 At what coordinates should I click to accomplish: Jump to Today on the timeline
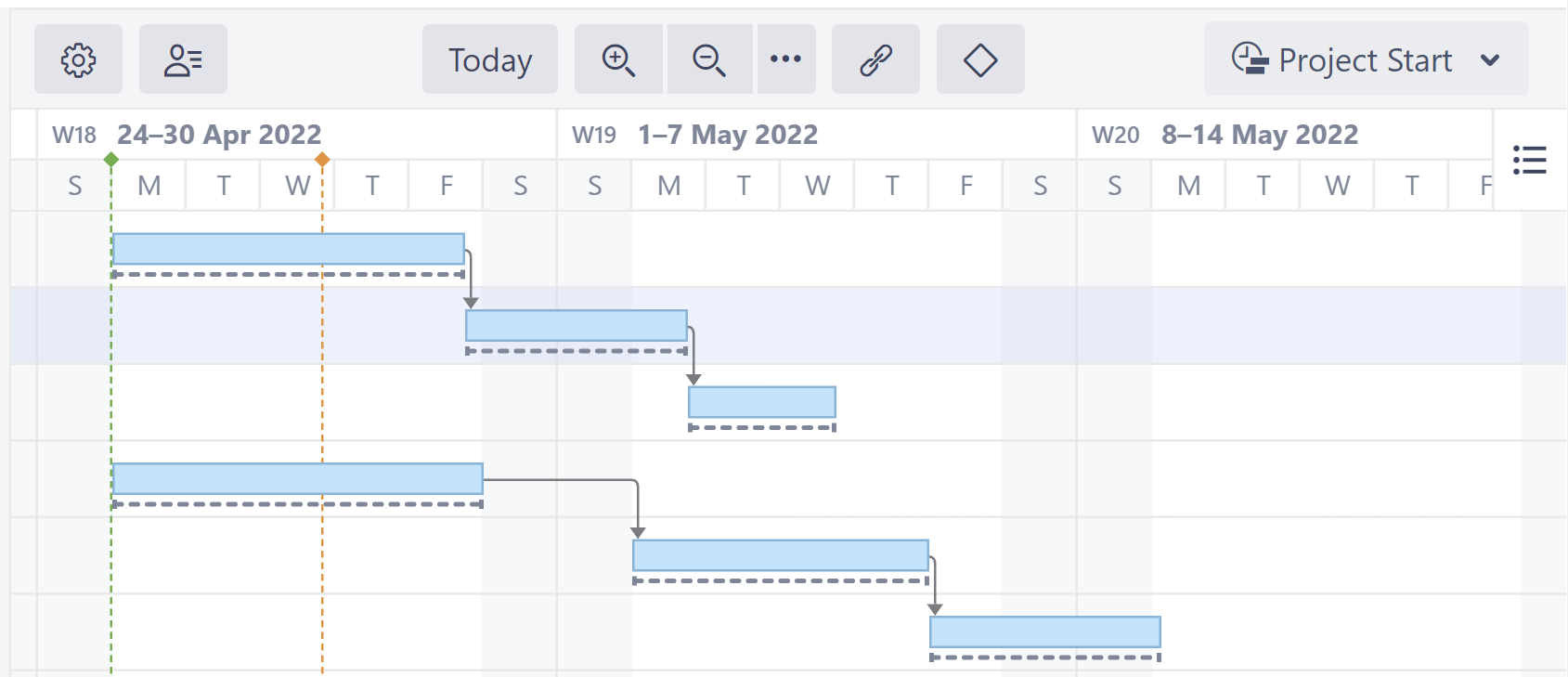click(489, 59)
